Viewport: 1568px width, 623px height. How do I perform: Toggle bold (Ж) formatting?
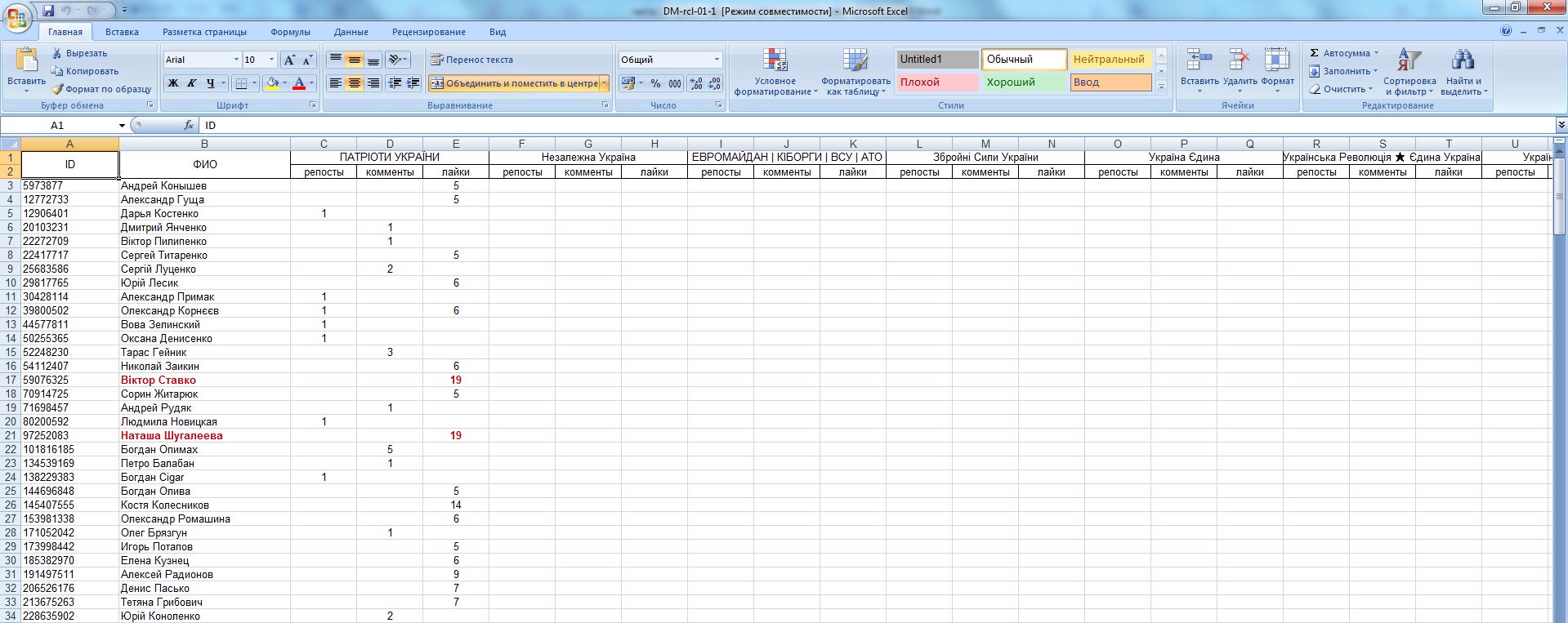tap(173, 83)
